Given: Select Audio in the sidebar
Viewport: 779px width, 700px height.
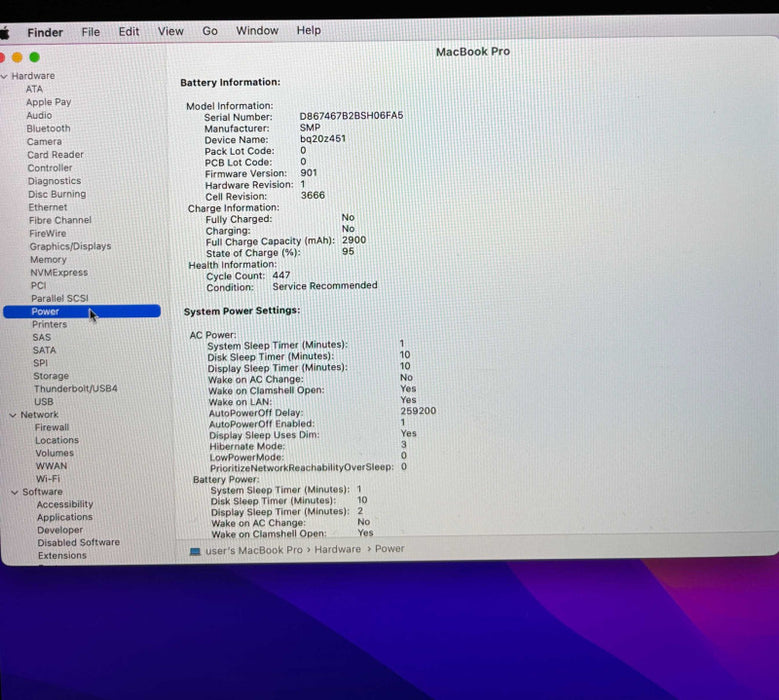Looking at the screenshot, I should tap(39, 115).
